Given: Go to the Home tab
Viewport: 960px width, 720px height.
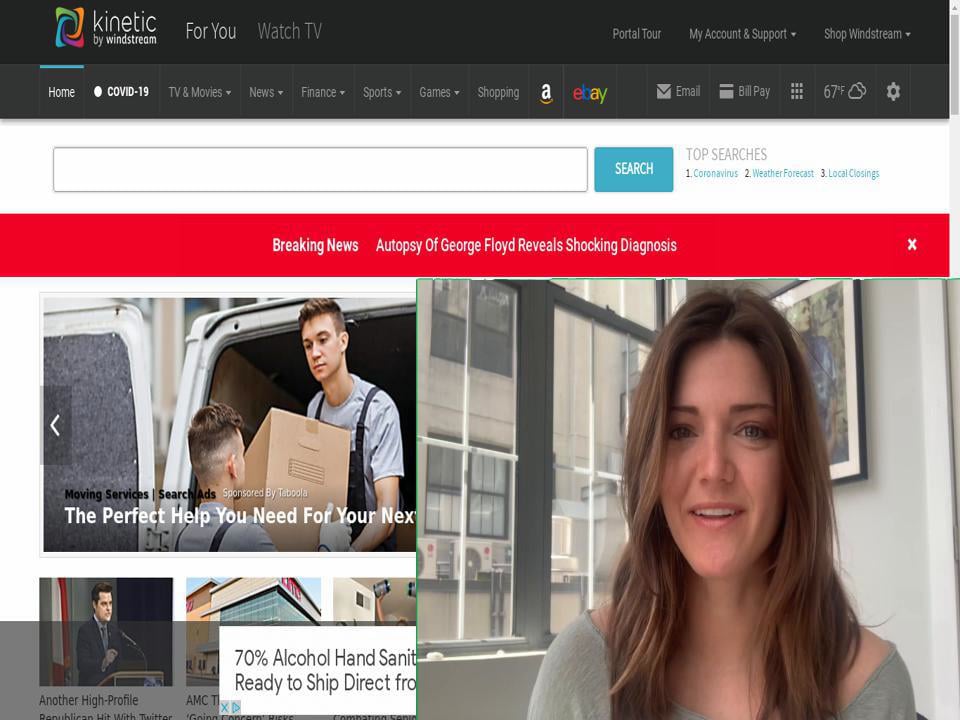Looking at the screenshot, I should [x=61, y=92].
